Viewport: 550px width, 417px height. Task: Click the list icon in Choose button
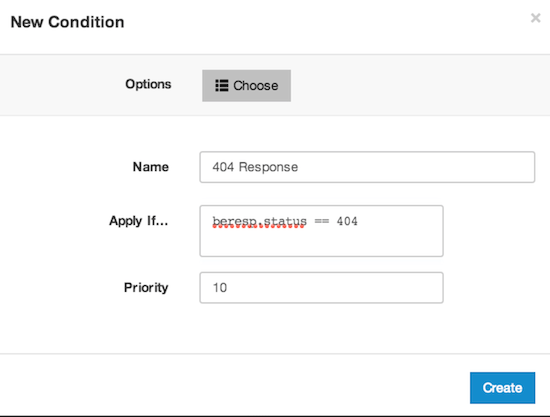[x=222, y=86]
